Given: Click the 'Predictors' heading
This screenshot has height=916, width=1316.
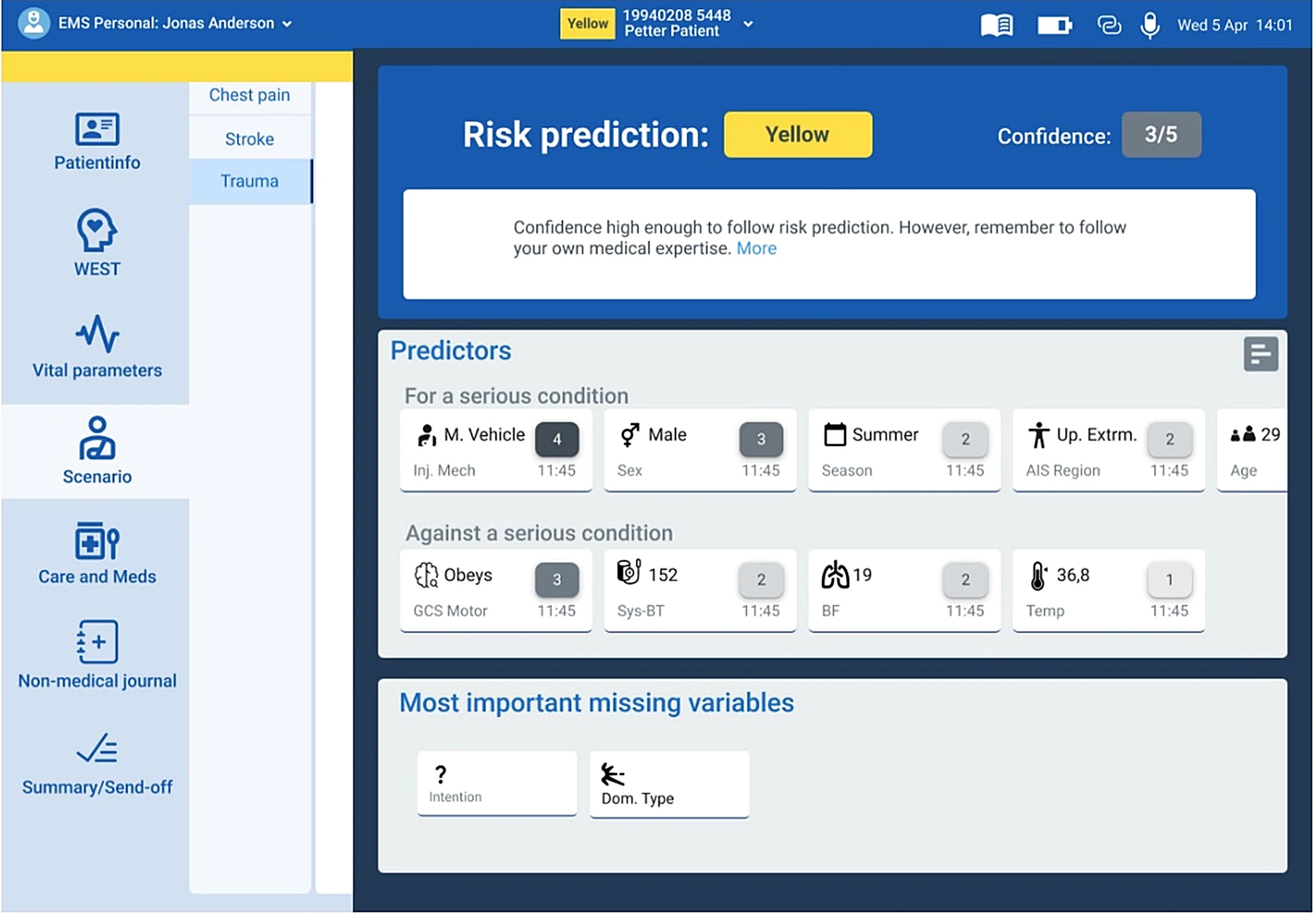Looking at the screenshot, I should click(x=451, y=351).
